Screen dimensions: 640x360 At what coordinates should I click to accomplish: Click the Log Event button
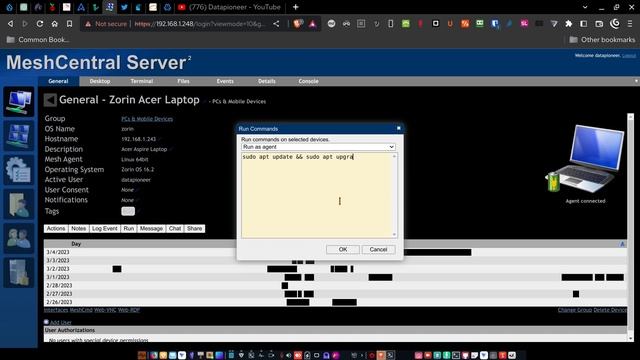[x=104, y=229]
